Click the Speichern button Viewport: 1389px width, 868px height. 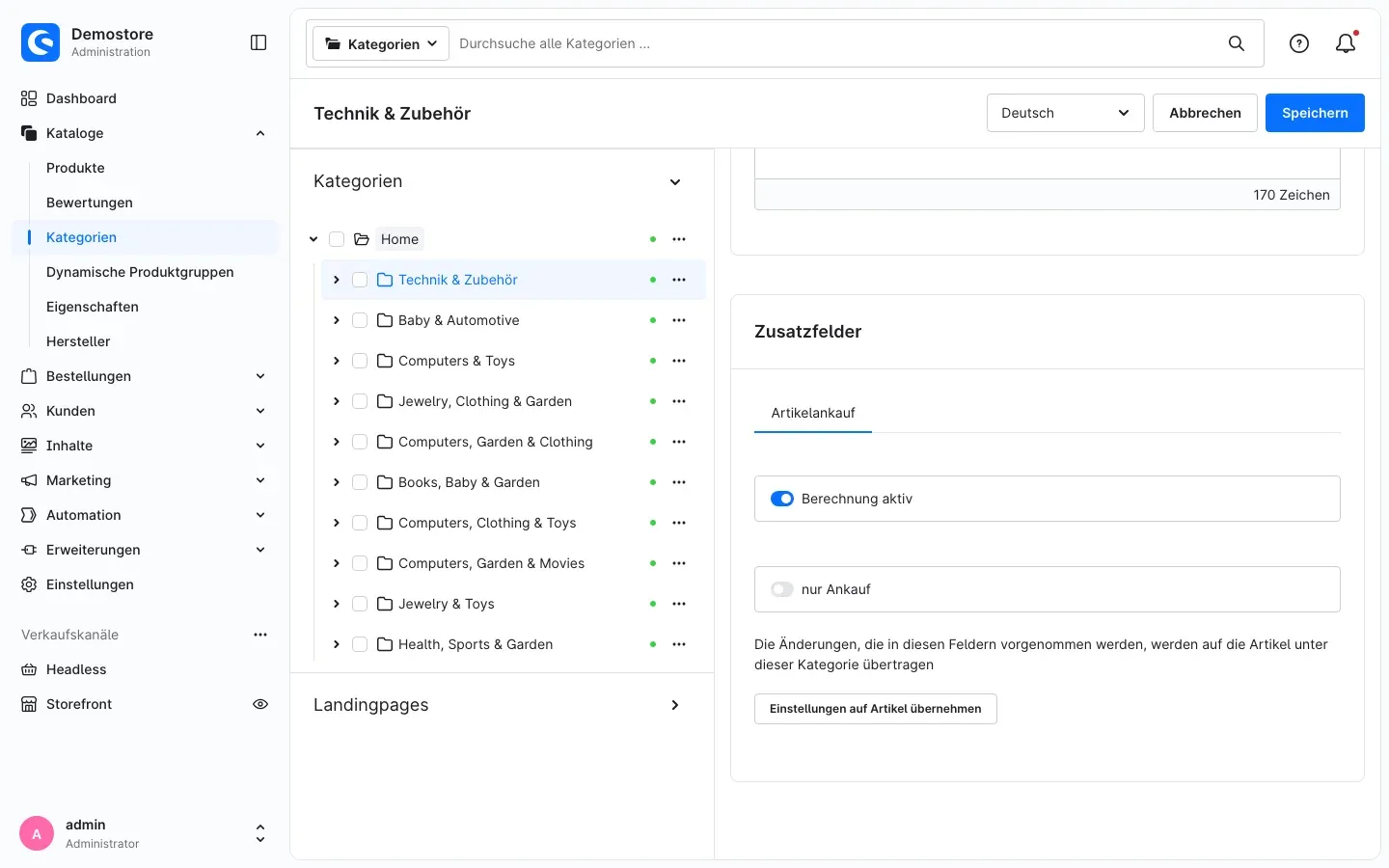click(1315, 113)
